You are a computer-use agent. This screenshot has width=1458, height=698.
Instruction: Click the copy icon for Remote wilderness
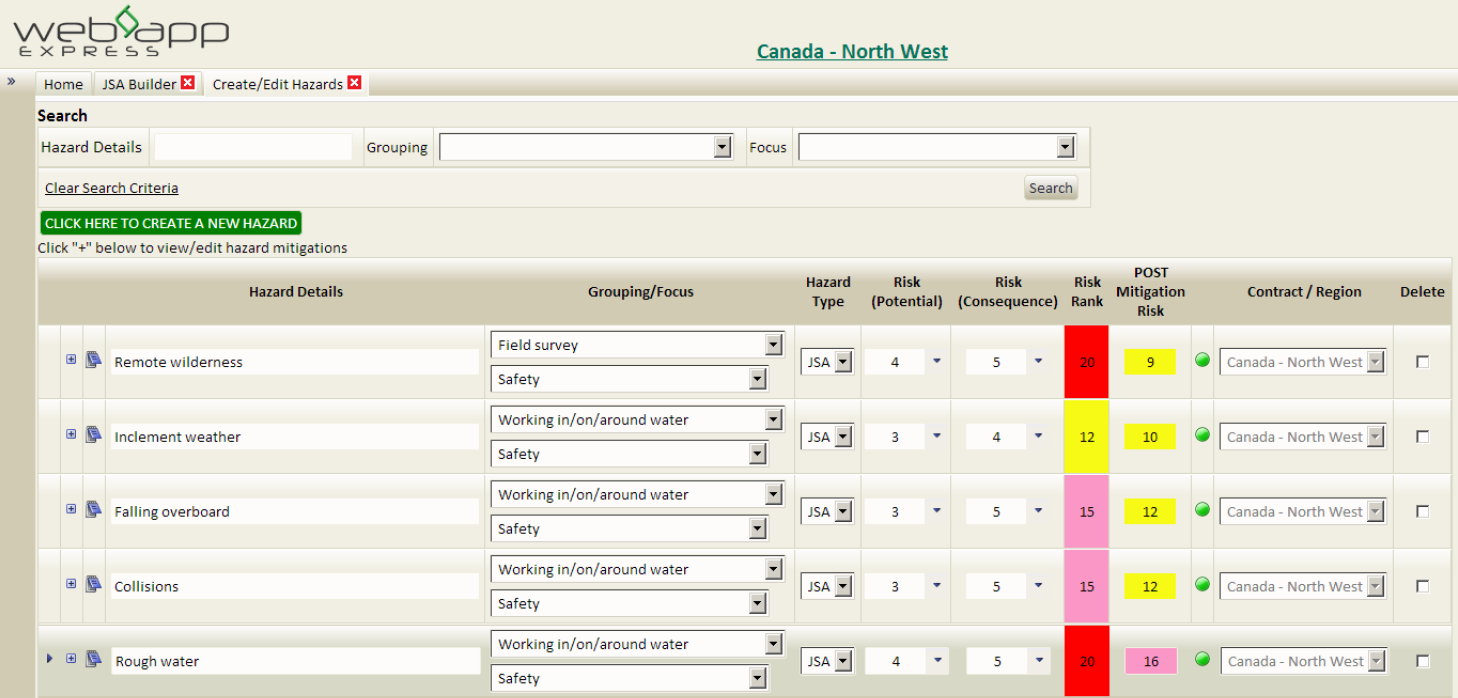93,360
